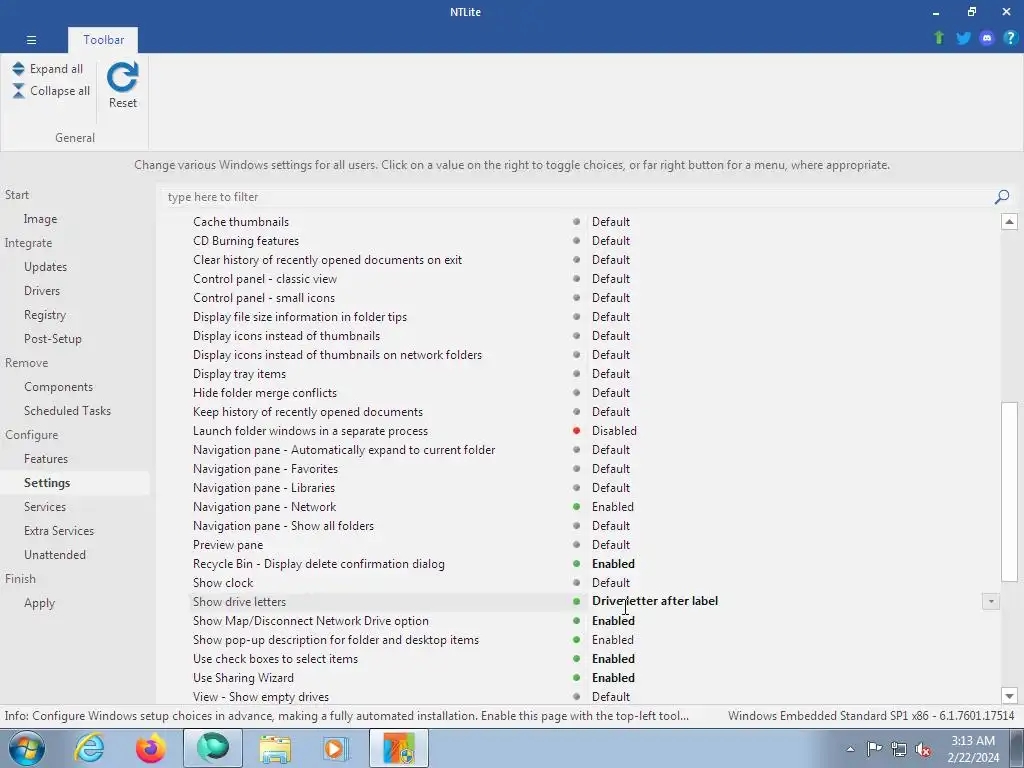Go to Scheduled Tasks page
Image resolution: width=1024 pixels, height=768 pixels.
(x=67, y=411)
